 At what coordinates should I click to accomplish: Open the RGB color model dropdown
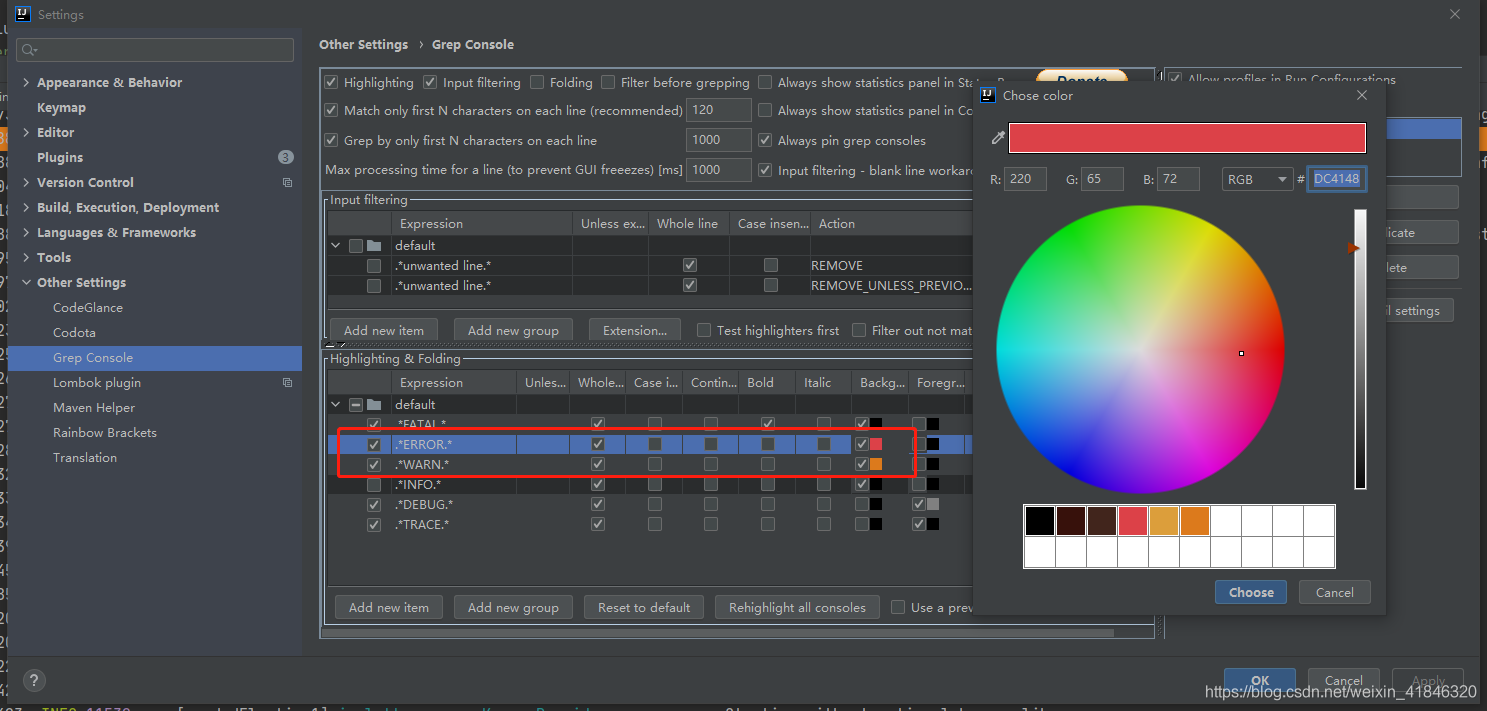(x=1257, y=179)
